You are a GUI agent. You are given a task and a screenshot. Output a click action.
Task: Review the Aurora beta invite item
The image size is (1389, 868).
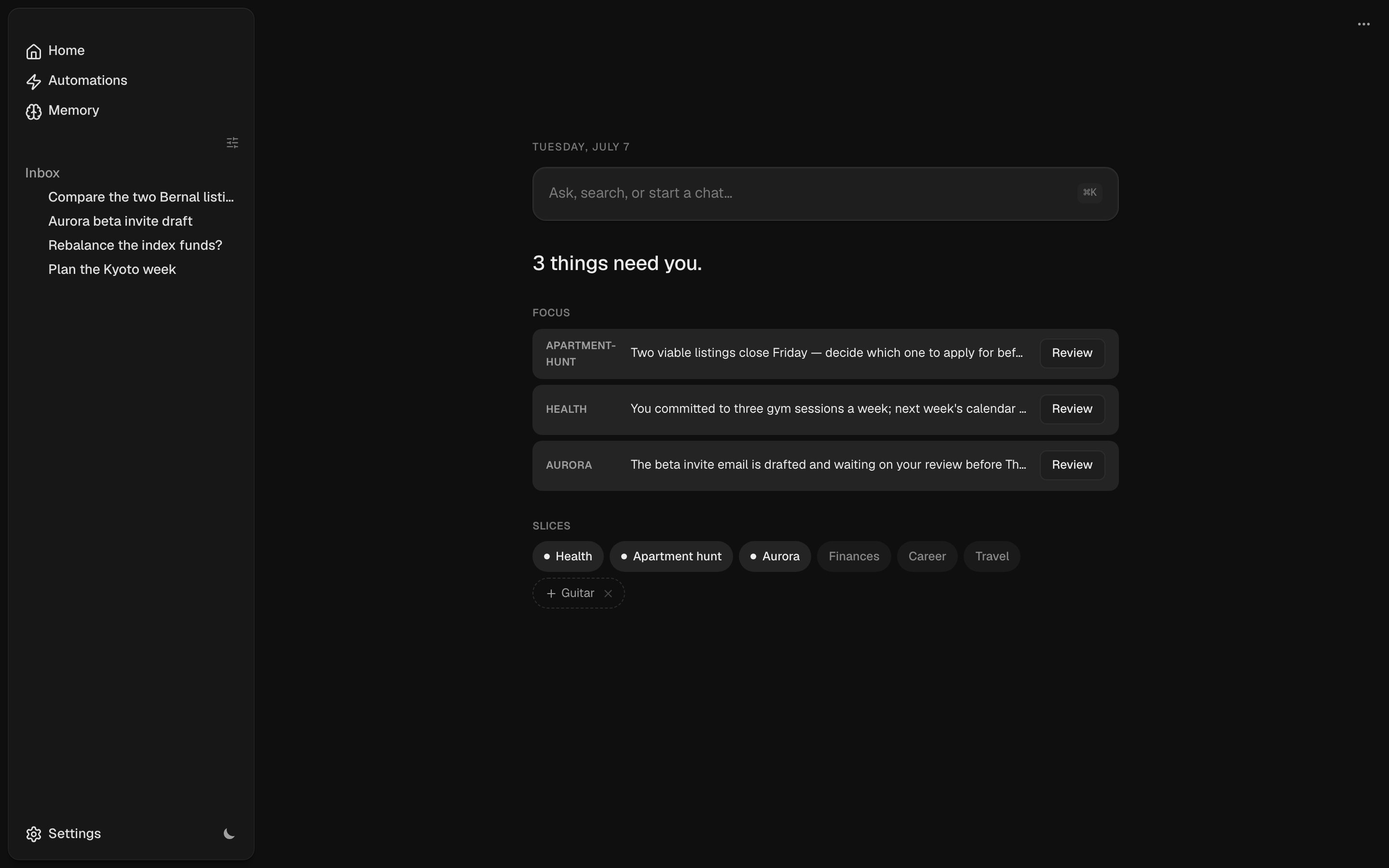1072,465
